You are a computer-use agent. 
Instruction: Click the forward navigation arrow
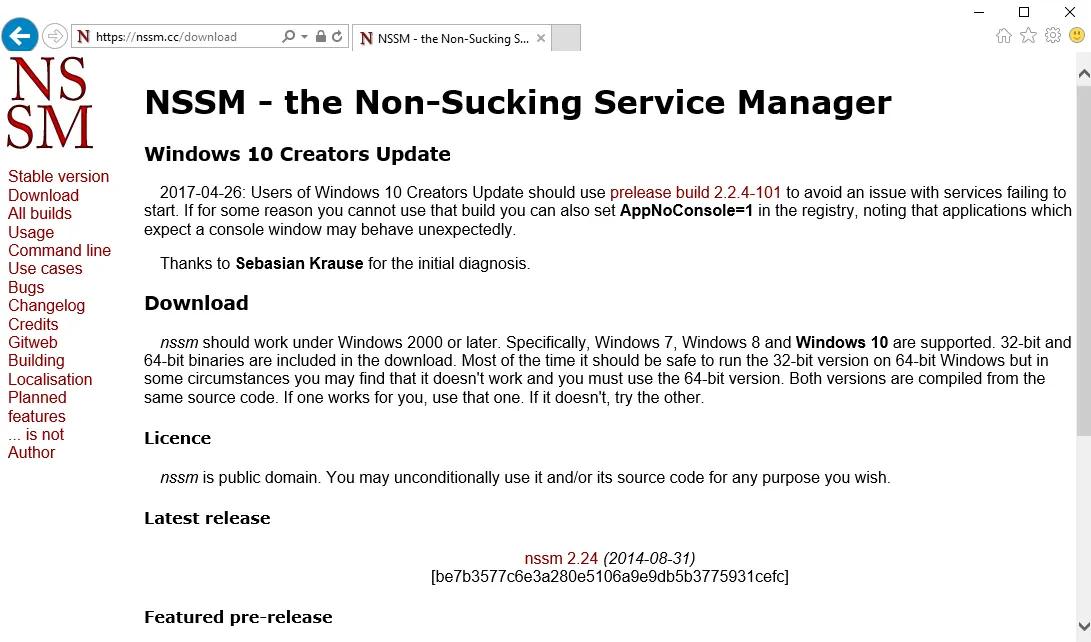(x=54, y=36)
